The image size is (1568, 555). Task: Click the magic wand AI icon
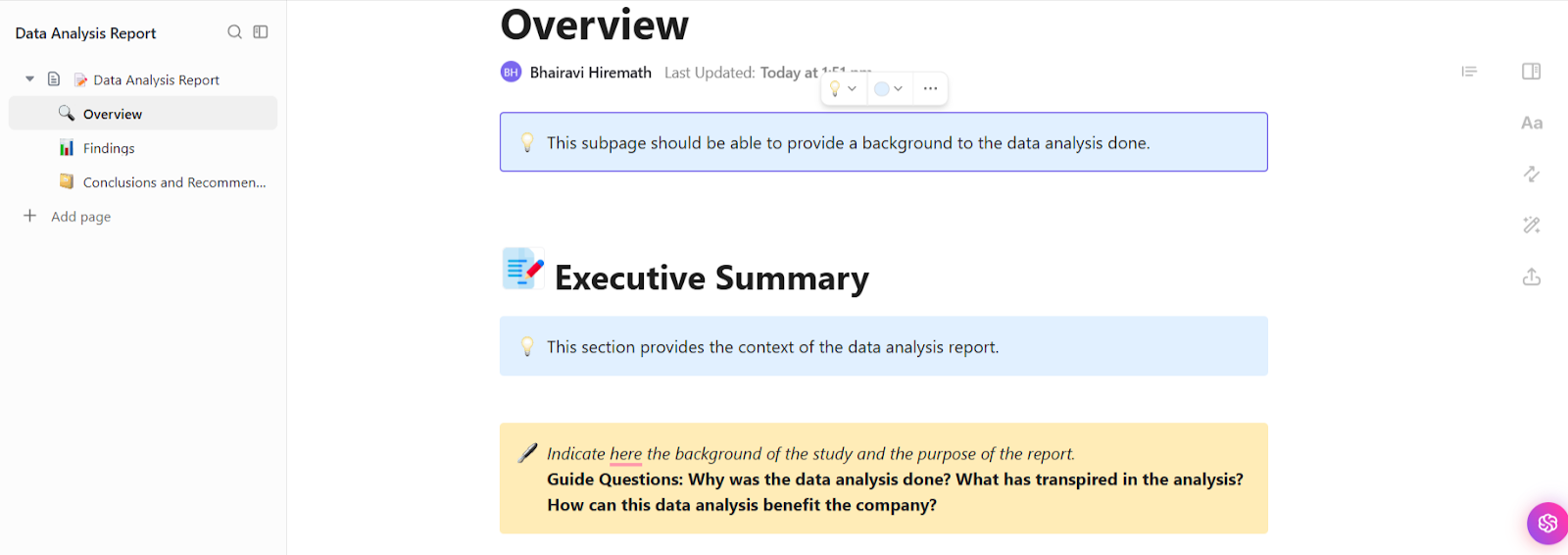tap(1531, 226)
